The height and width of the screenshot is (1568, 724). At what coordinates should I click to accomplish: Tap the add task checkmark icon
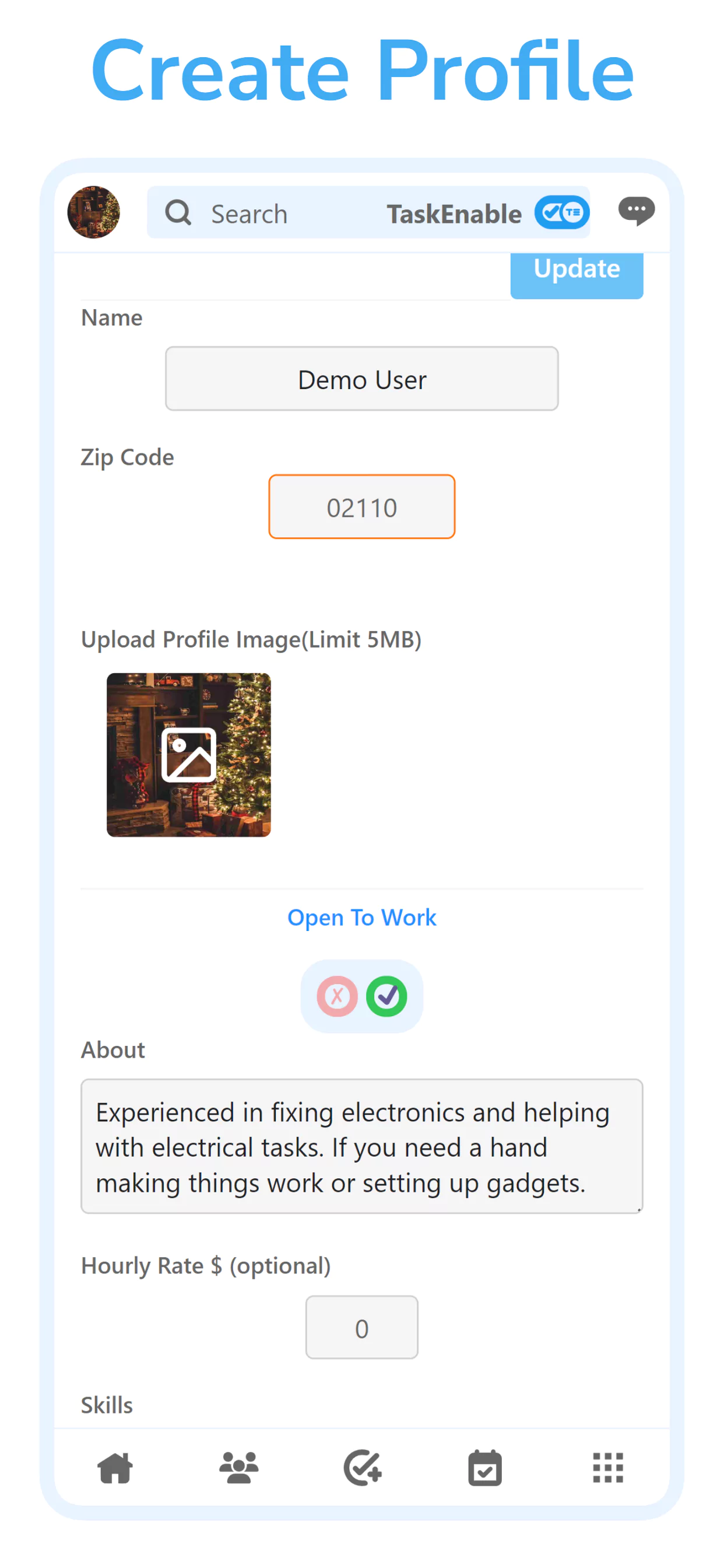(x=363, y=1468)
